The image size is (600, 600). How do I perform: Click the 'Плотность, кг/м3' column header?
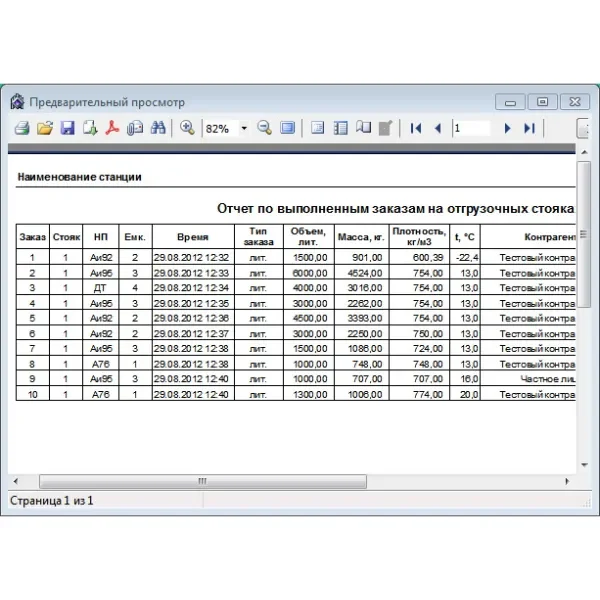[x=419, y=237]
